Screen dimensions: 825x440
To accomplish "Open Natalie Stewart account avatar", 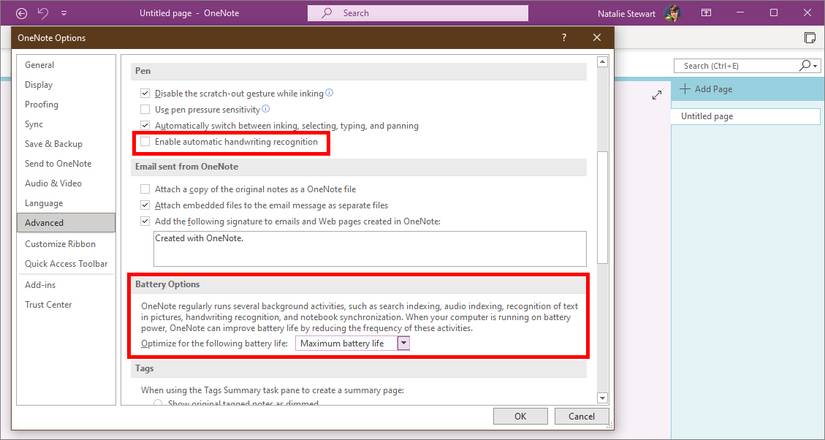I will pyautogui.click(x=672, y=13).
